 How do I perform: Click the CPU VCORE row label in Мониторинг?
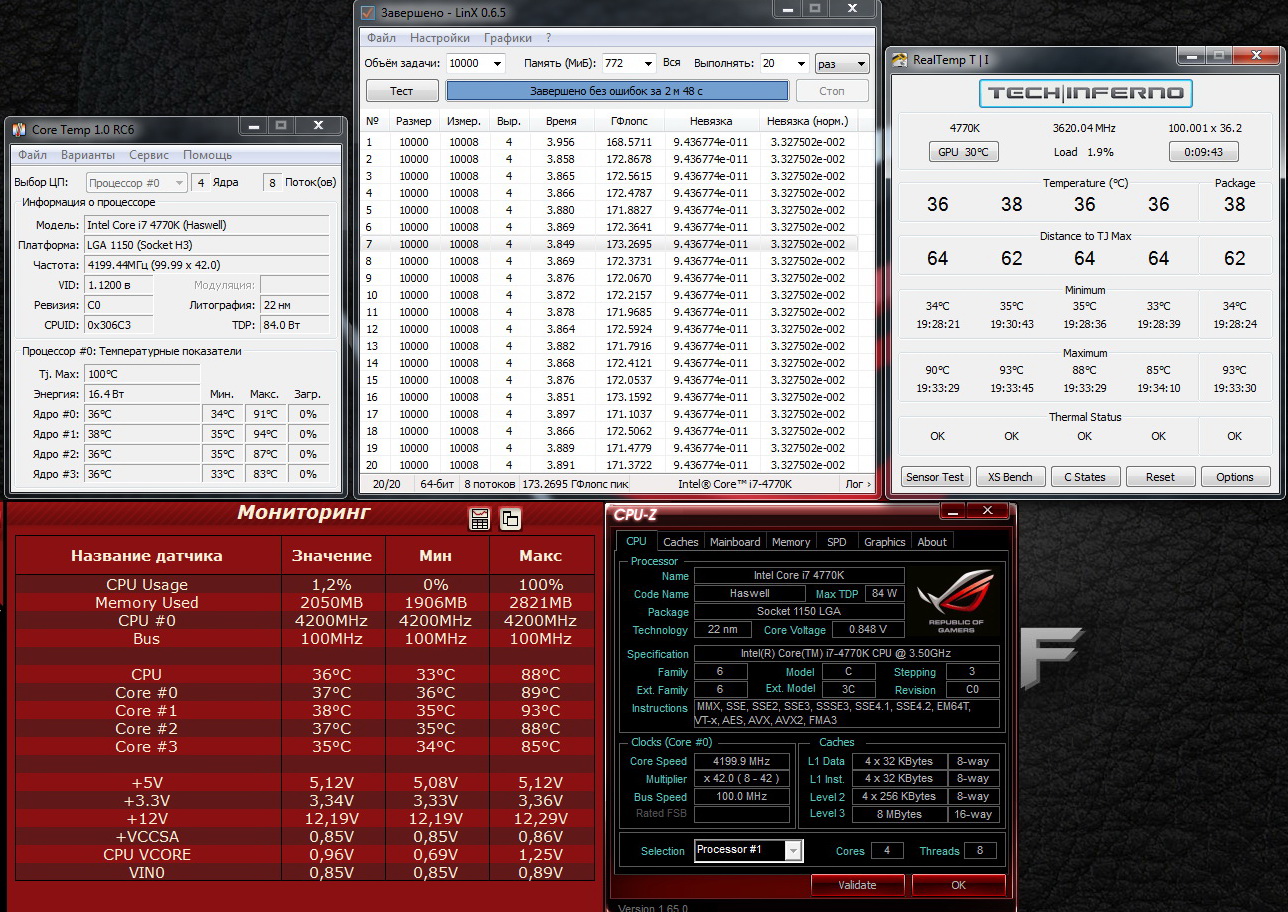point(146,855)
